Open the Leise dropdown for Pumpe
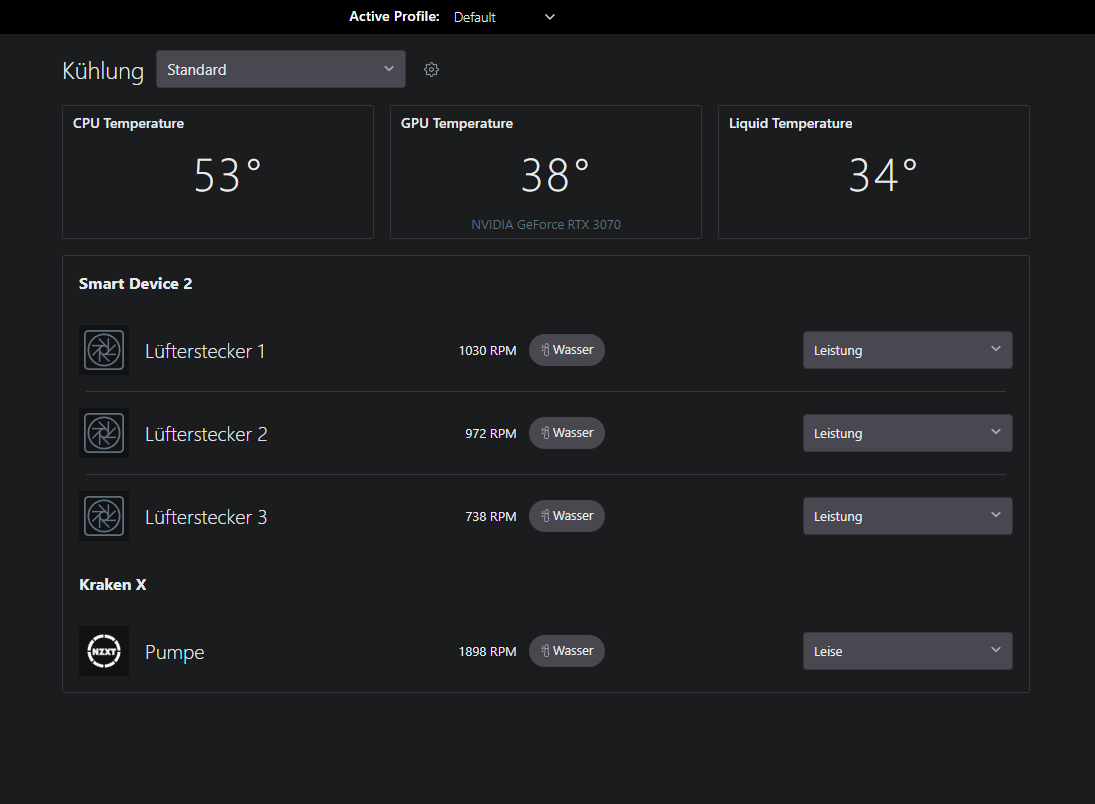 (x=907, y=651)
